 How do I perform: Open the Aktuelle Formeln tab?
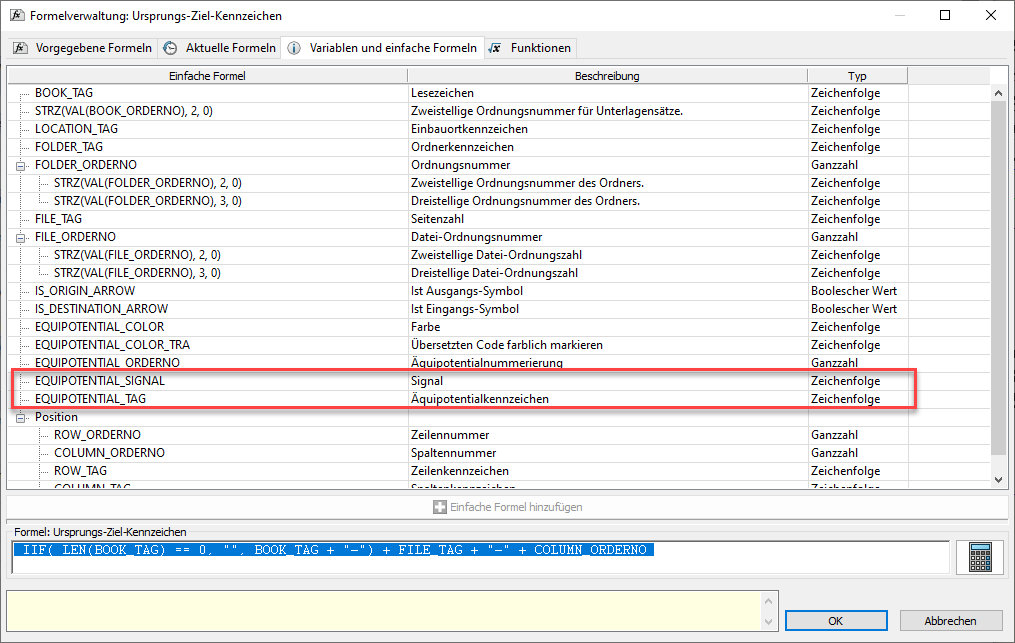[x=220, y=48]
